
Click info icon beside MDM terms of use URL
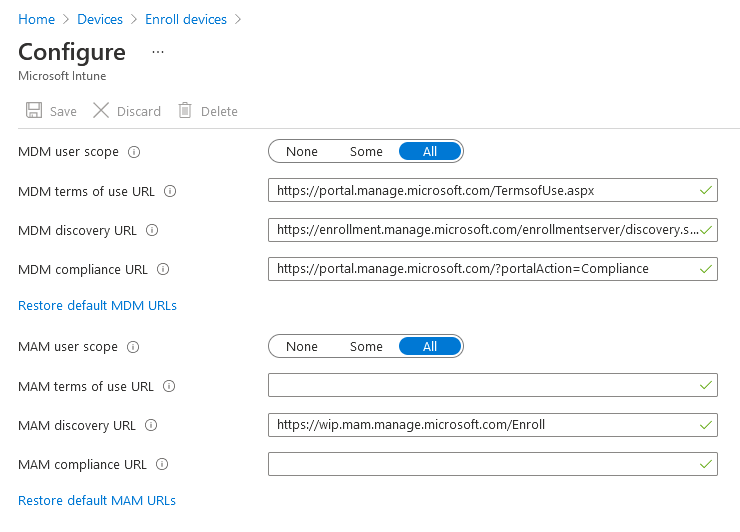click(170, 191)
